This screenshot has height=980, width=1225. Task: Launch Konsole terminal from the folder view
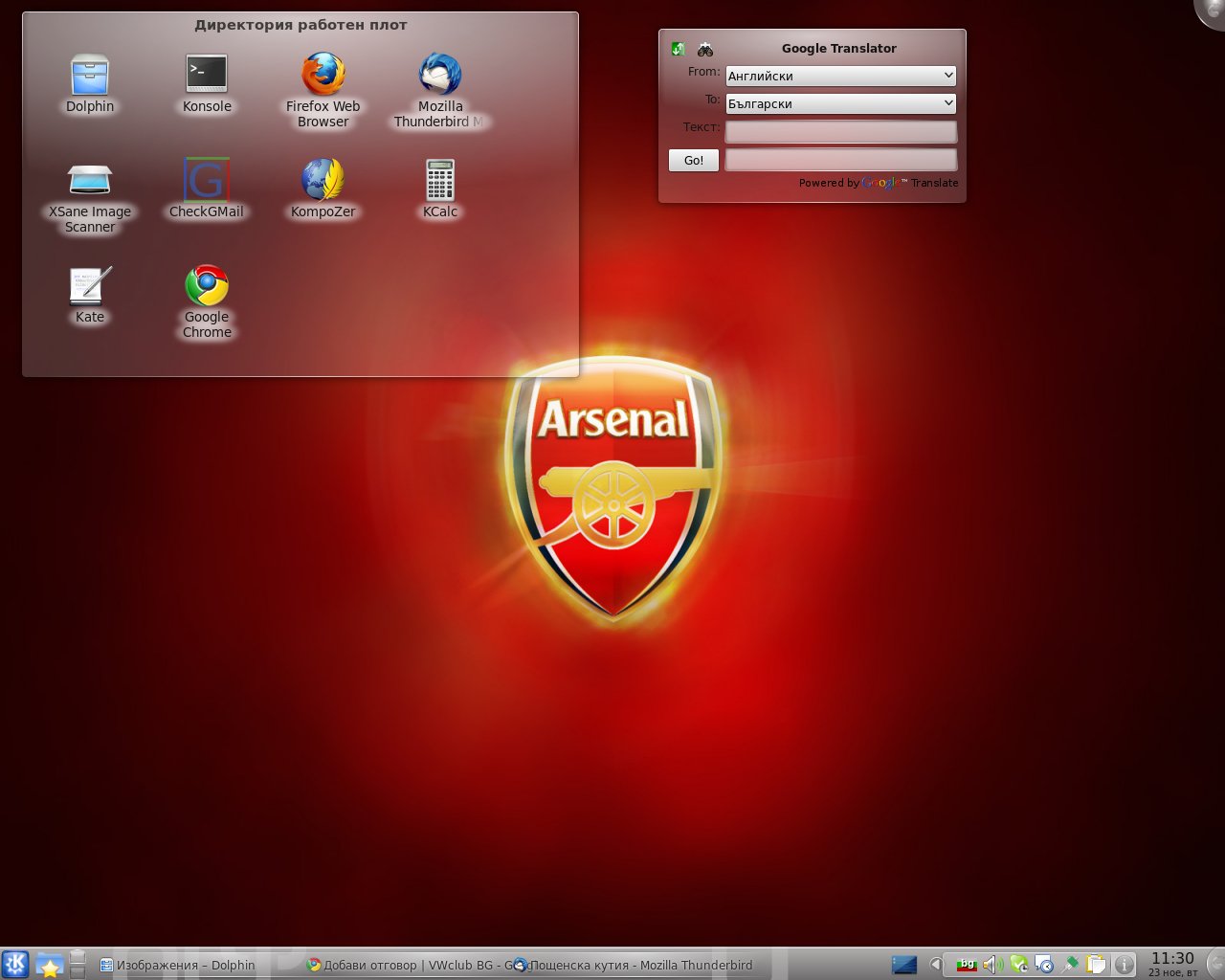click(207, 75)
